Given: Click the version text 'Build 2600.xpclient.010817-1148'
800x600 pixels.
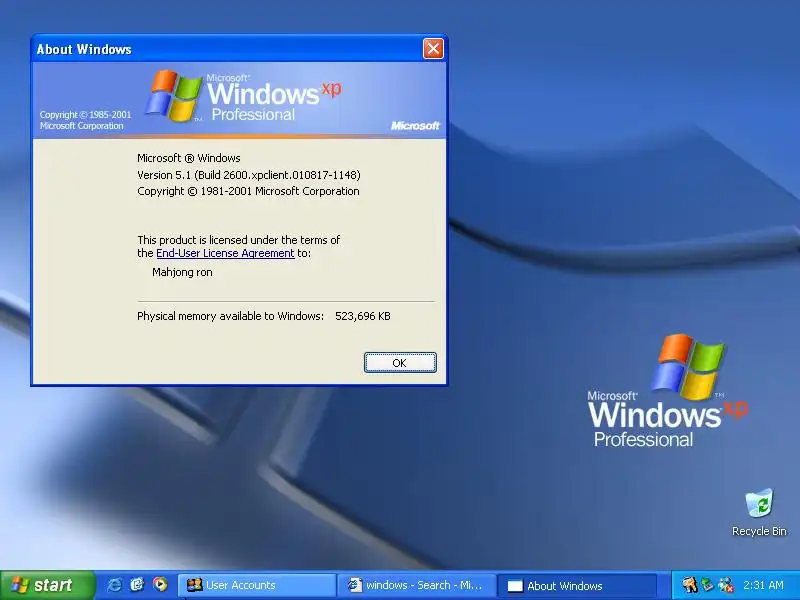Looking at the screenshot, I should tap(279, 175).
